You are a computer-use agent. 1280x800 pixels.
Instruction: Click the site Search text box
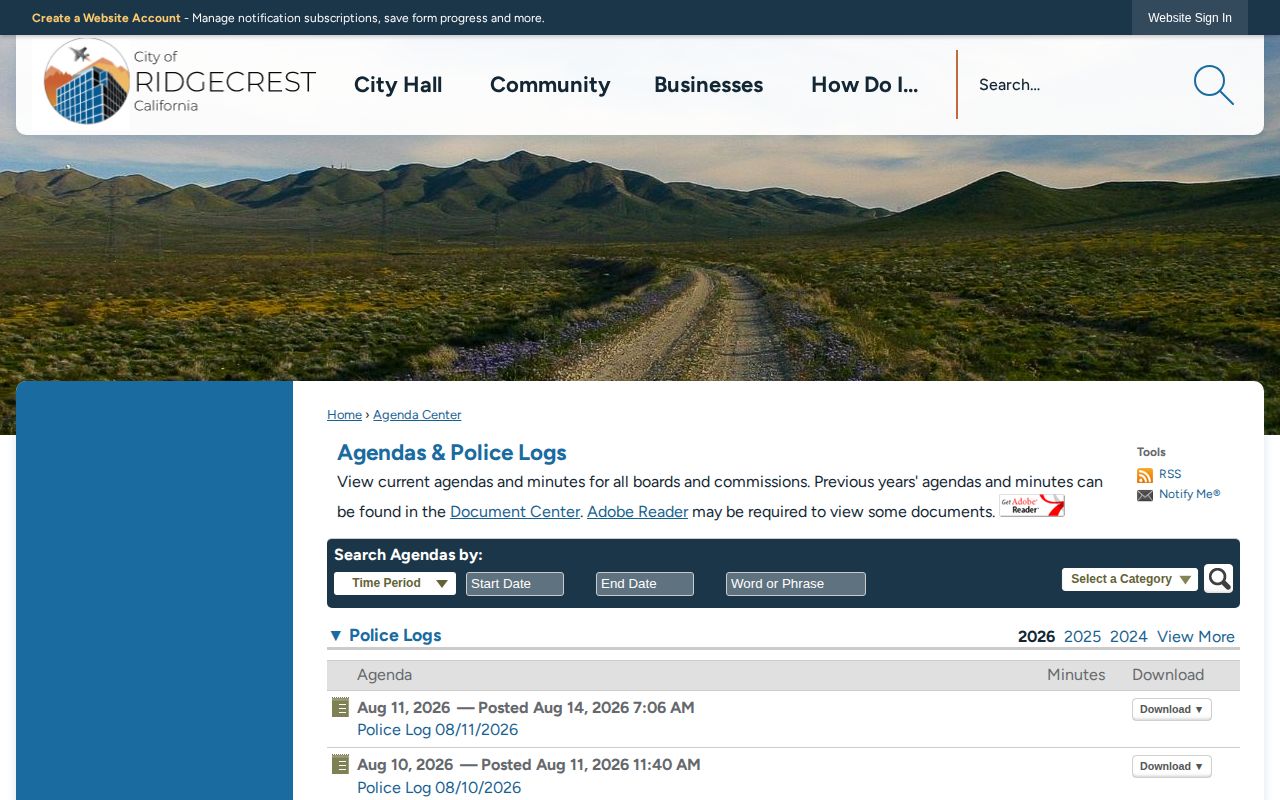[x=1075, y=85]
